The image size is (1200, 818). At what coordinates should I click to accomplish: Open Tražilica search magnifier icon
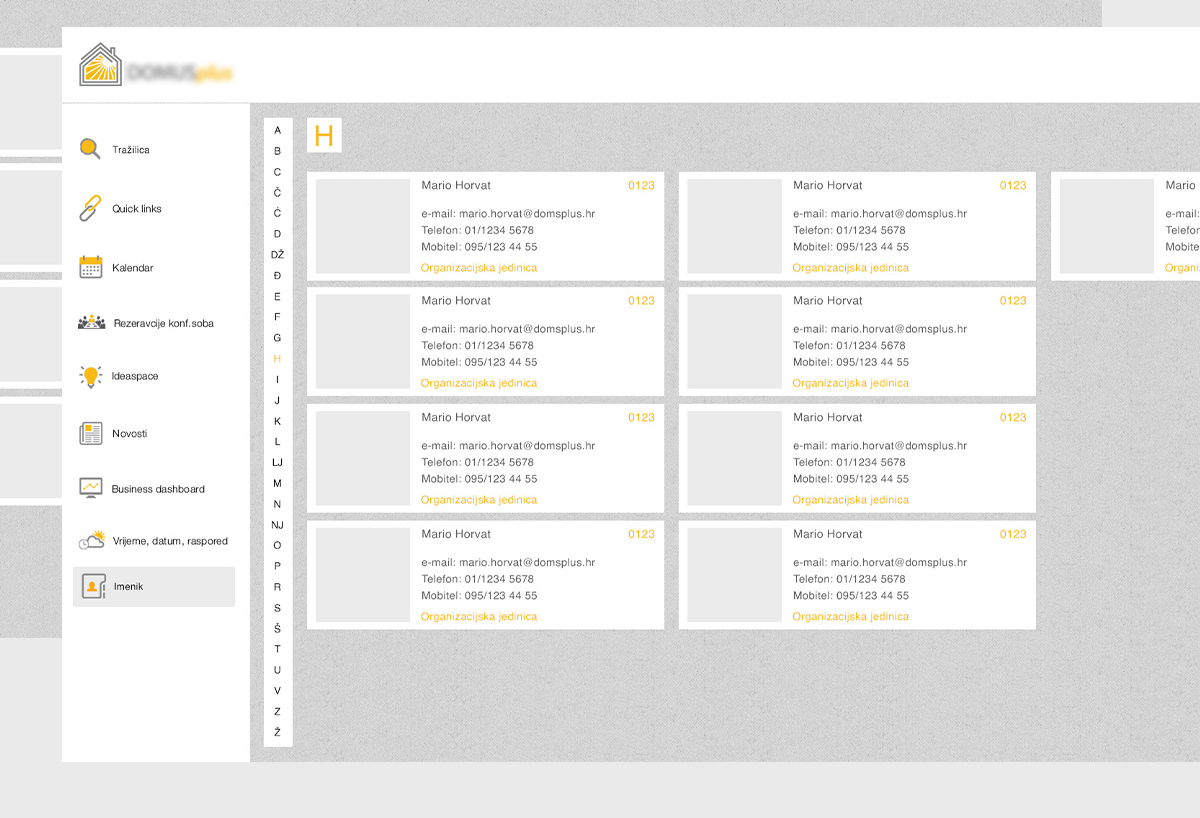point(90,149)
